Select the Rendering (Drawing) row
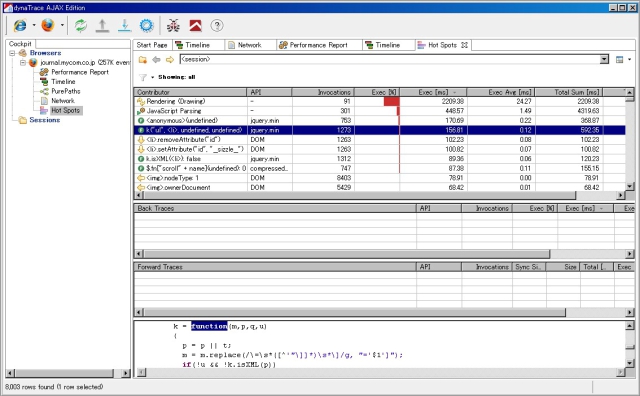Viewport: 640px width, 396px height. click(380, 101)
